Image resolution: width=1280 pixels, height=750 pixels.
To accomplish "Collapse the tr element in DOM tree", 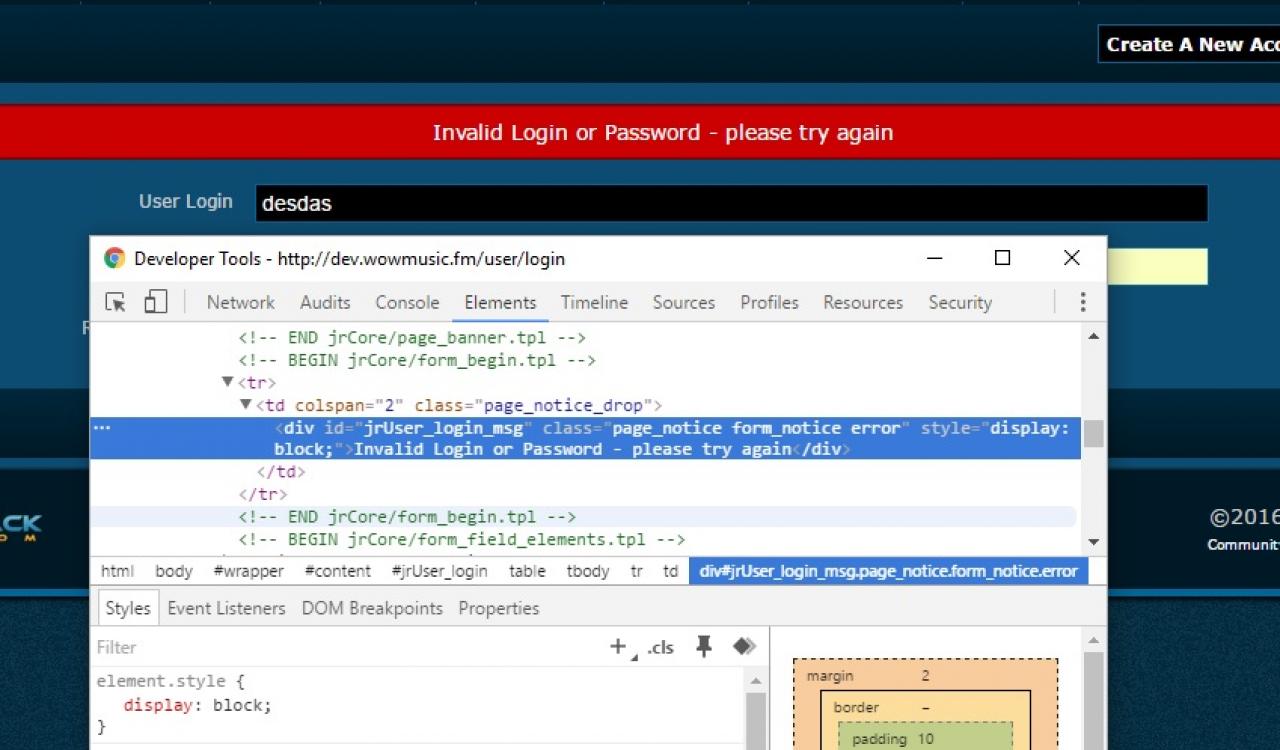I will (x=227, y=382).
